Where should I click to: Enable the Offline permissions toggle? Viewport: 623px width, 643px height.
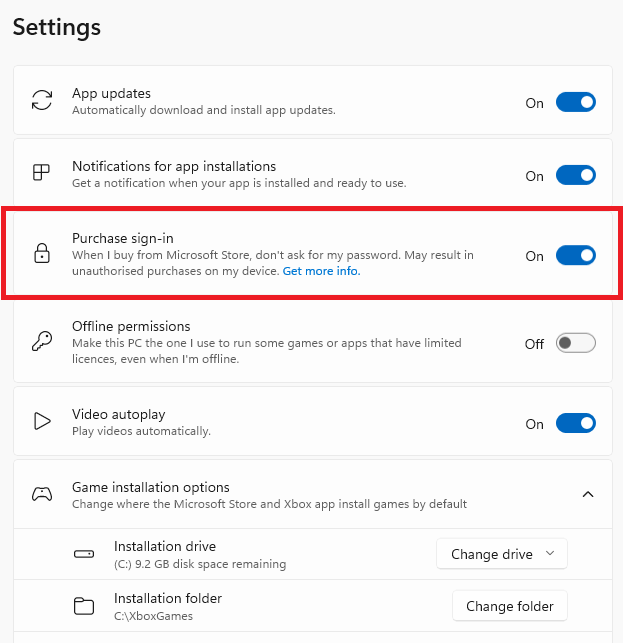click(575, 343)
